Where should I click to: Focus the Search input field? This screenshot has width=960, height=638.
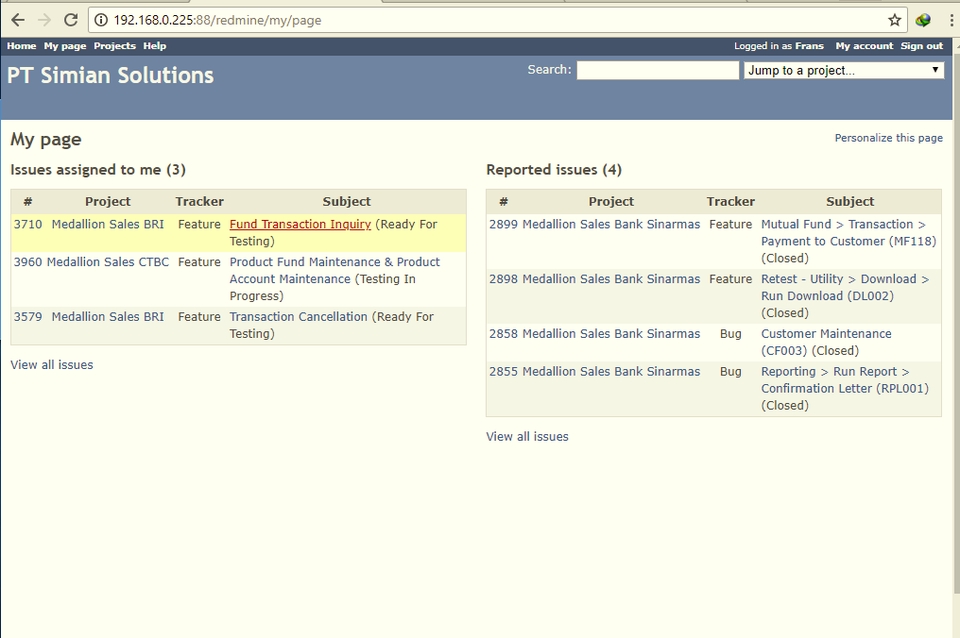(658, 70)
